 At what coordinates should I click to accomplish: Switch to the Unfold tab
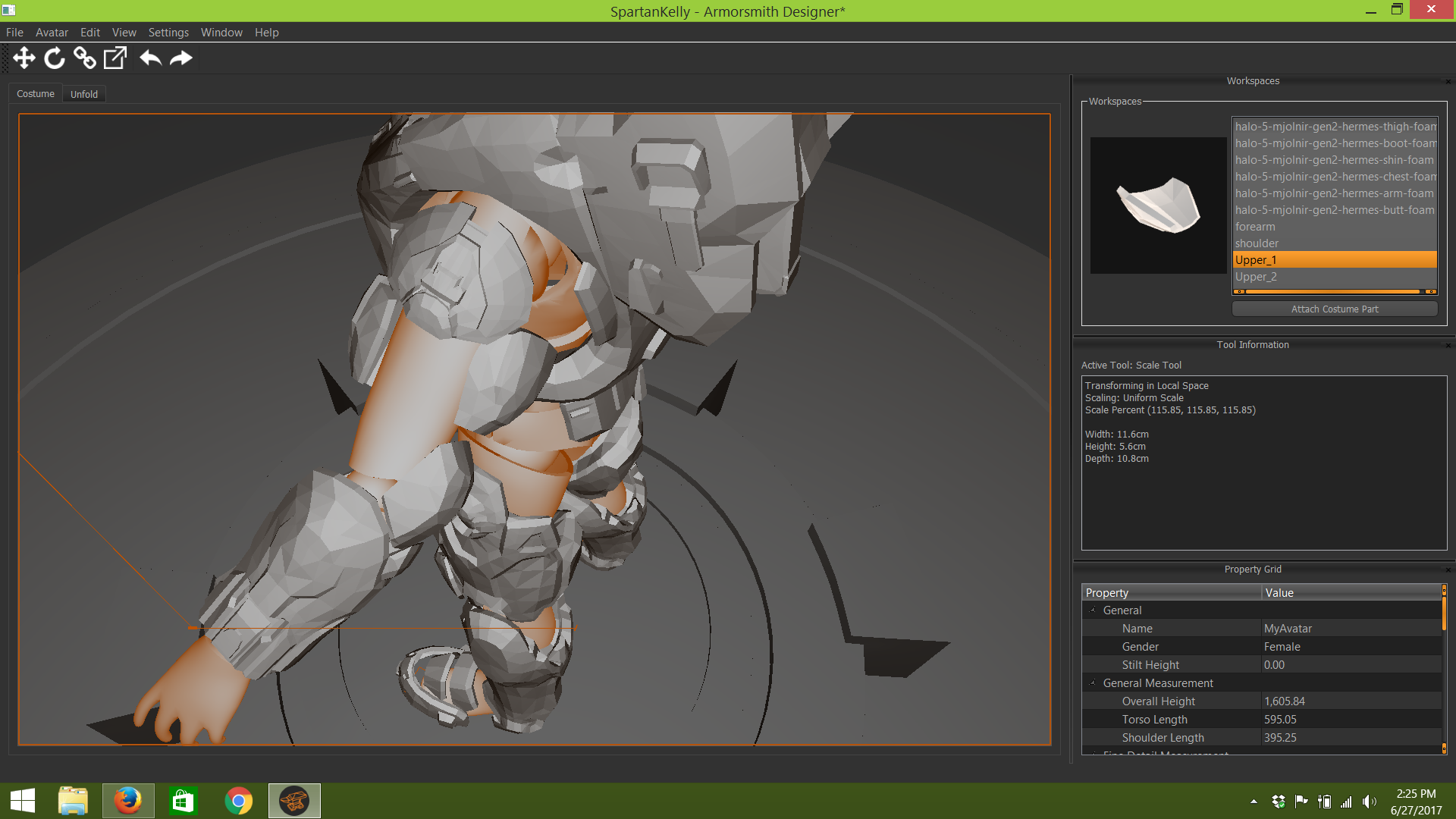[x=84, y=94]
